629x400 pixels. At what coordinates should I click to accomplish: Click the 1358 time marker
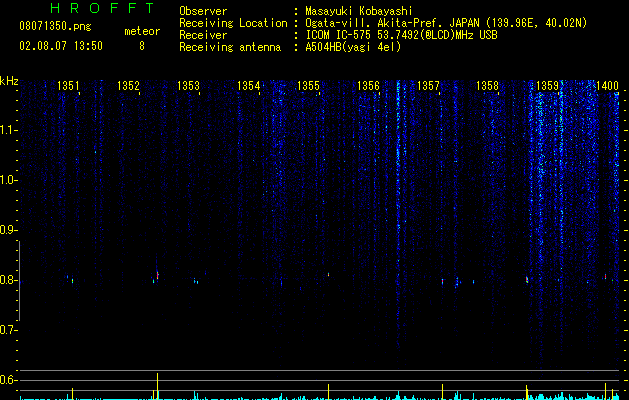tap(487, 86)
